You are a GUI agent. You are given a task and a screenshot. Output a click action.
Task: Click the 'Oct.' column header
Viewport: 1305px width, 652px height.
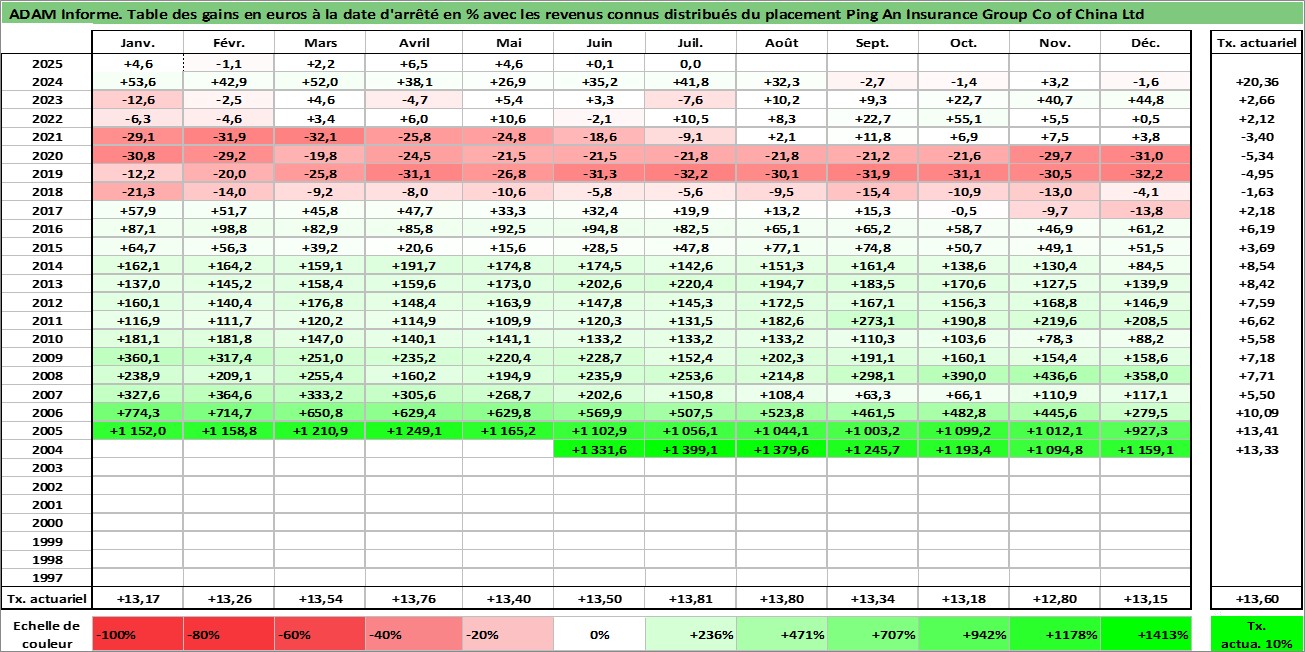click(x=964, y=43)
